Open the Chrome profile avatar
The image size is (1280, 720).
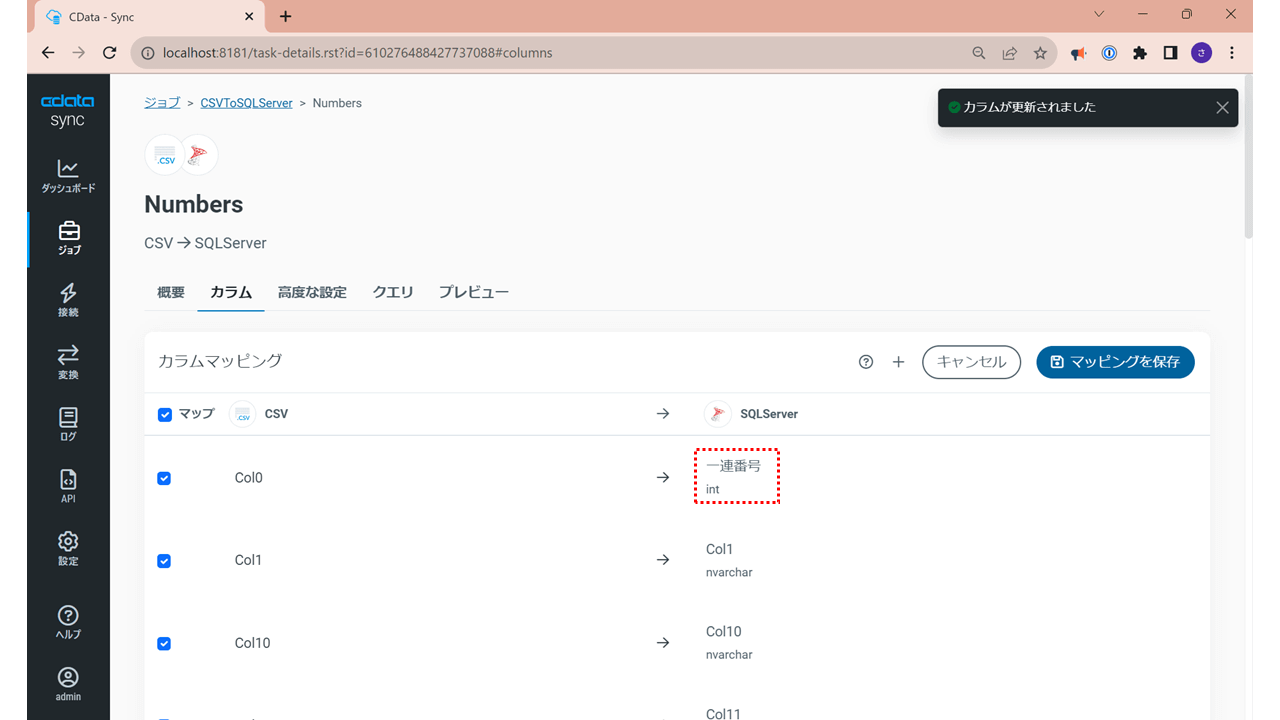[1201, 53]
